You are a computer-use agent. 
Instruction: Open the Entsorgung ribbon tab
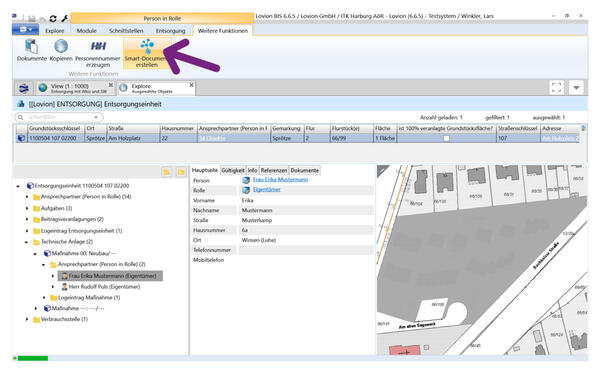click(x=170, y=31)
